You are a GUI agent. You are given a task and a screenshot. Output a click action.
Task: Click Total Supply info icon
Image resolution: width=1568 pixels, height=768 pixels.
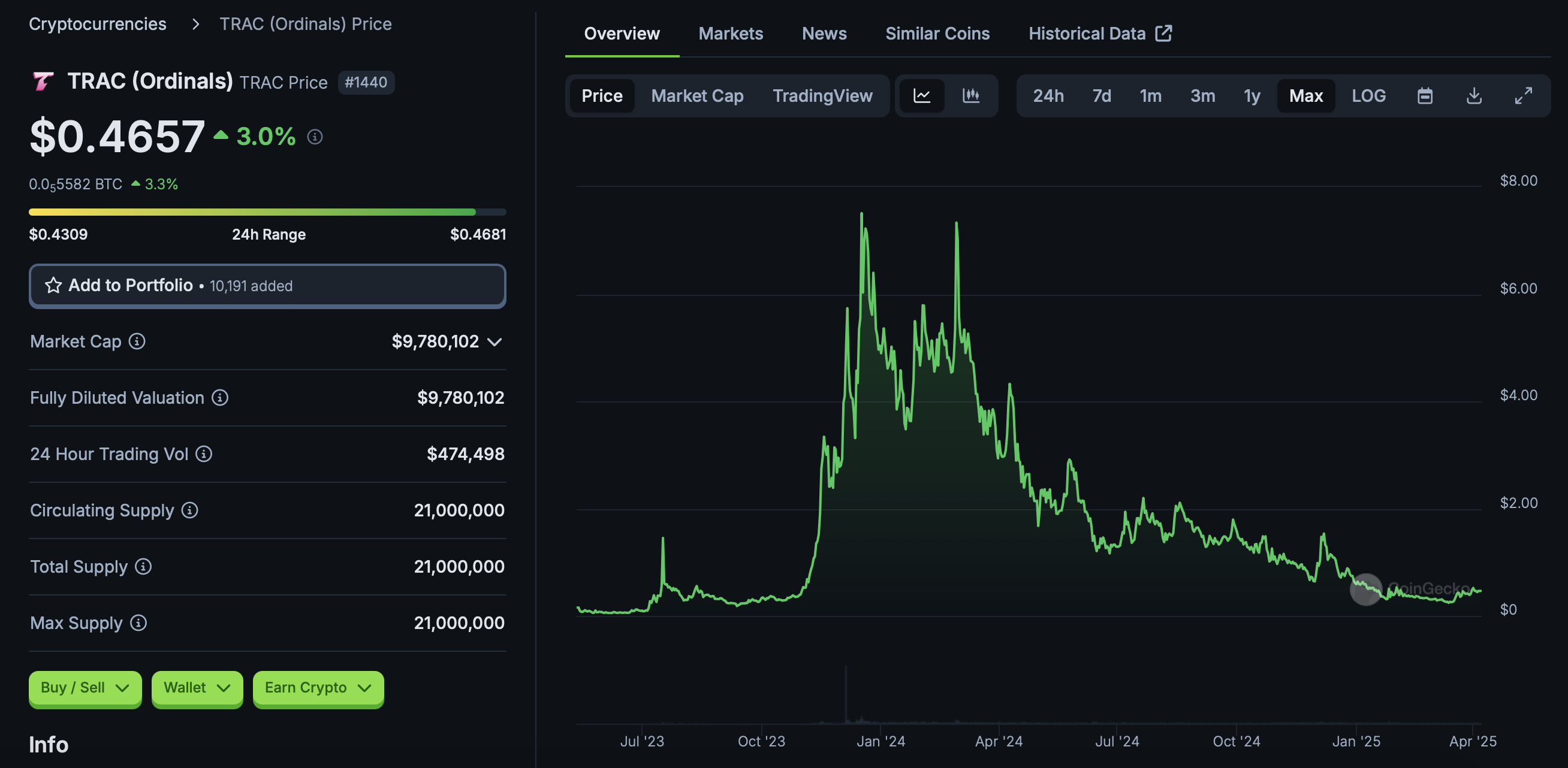(143, 567)
